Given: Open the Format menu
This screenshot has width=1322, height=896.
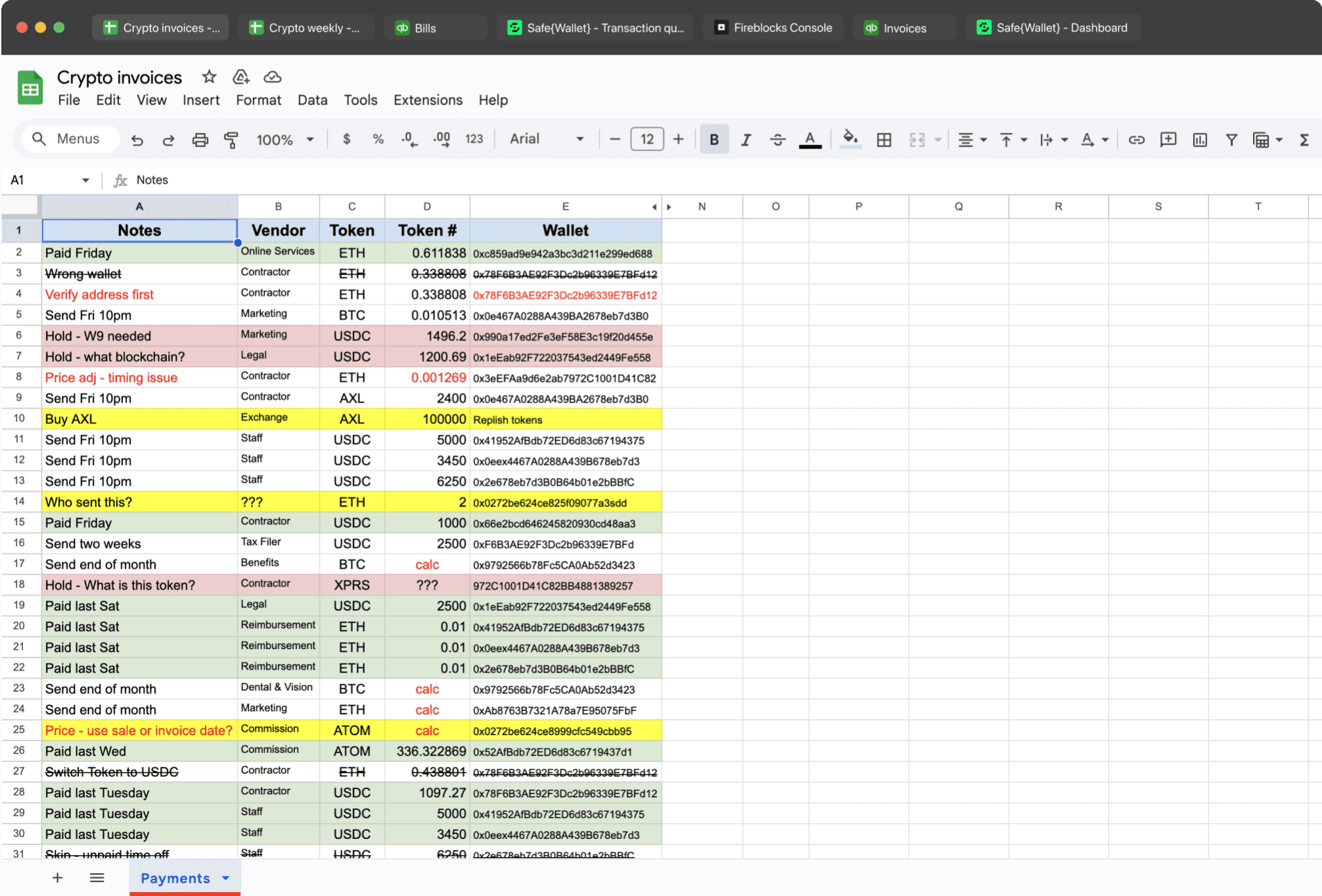Looking at the screenshot, I should click(x=258, y=100).
